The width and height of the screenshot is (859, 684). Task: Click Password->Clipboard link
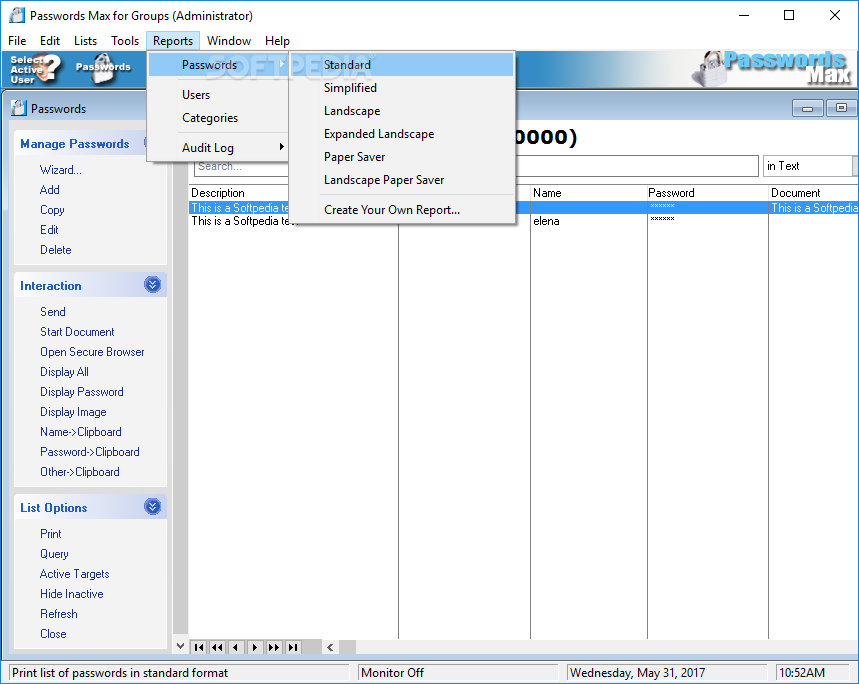90,452
